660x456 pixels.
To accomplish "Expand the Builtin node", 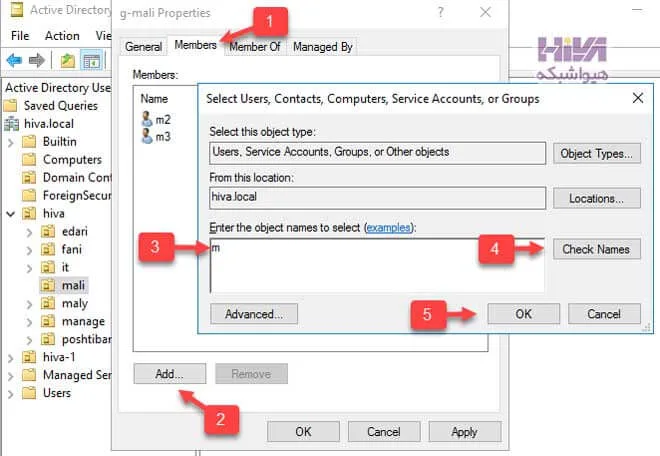I will point(11,143).
